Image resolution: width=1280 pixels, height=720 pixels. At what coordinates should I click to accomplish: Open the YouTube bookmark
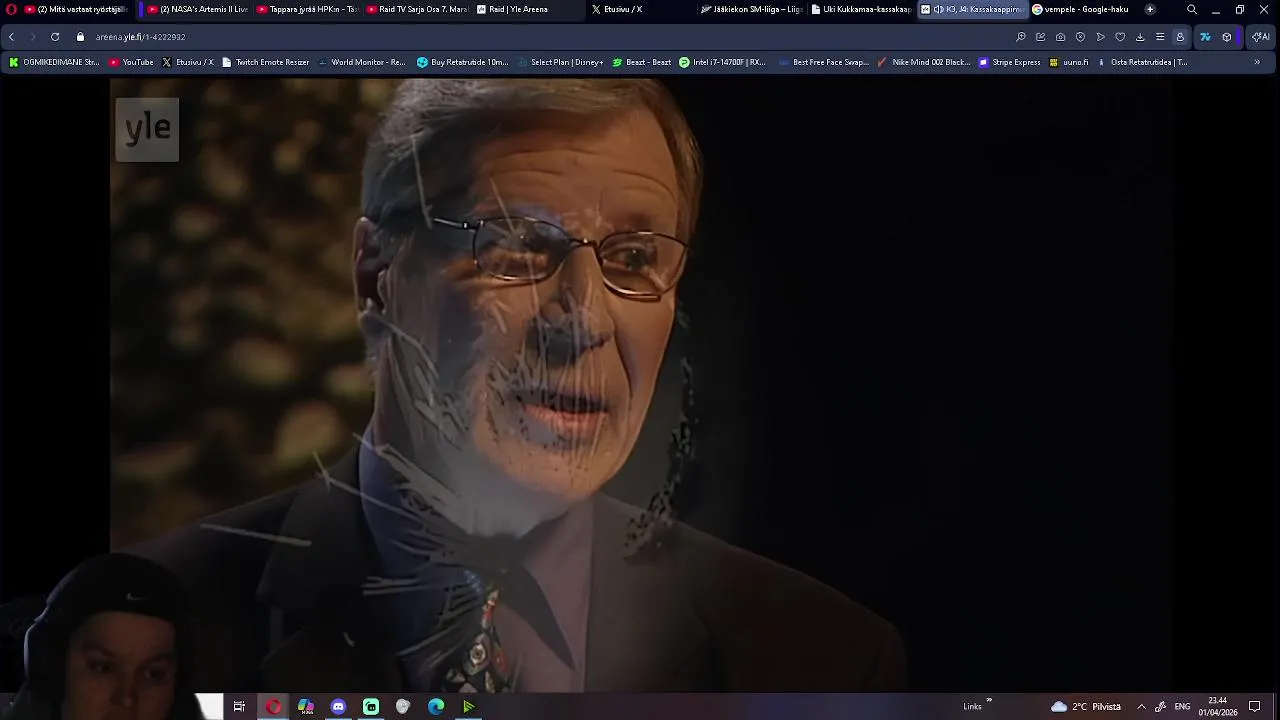pyautogui.click(x=131, y=62)
